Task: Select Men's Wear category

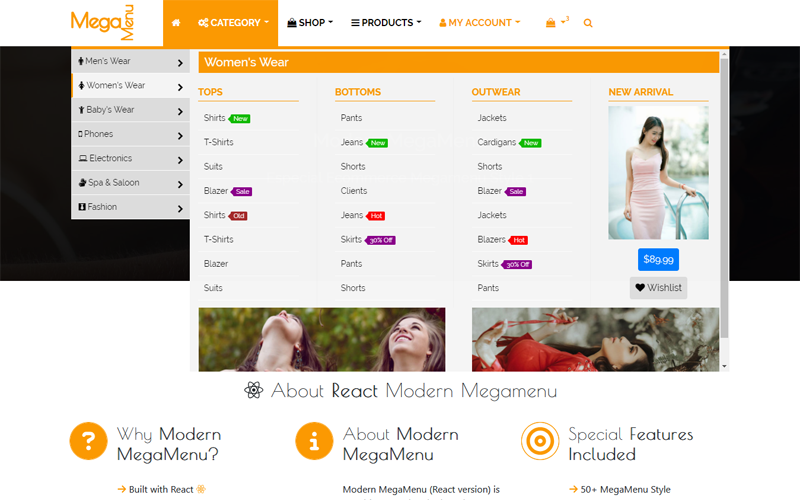Action: click(131, 61)
